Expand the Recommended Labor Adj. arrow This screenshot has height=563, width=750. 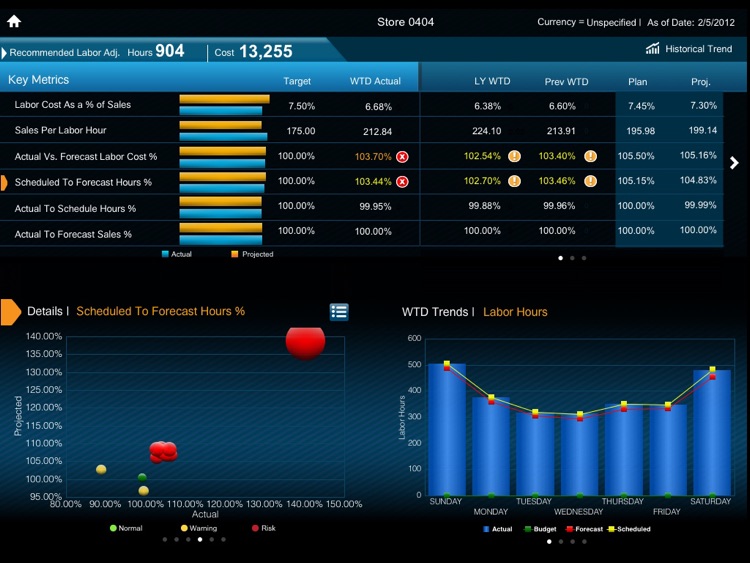pyautogui.click(x=4, y=52)
